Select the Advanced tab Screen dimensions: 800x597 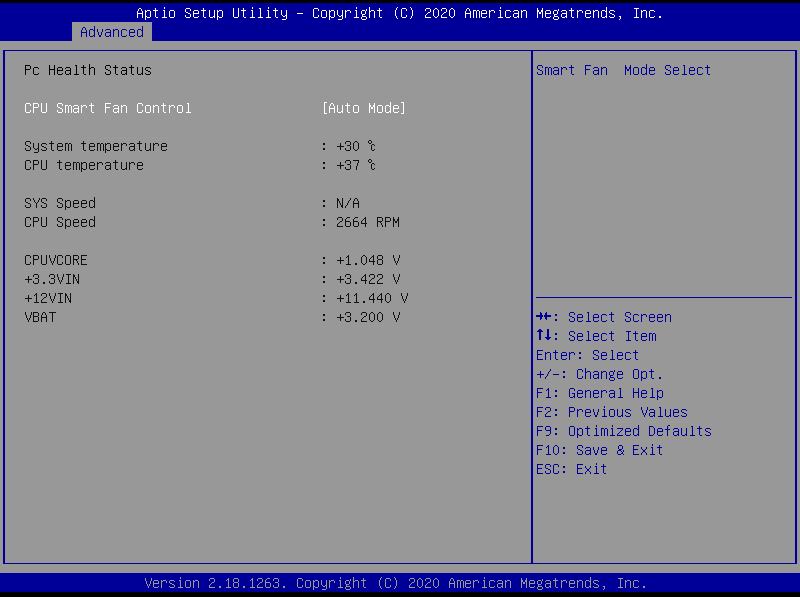[x=111, y=32]
